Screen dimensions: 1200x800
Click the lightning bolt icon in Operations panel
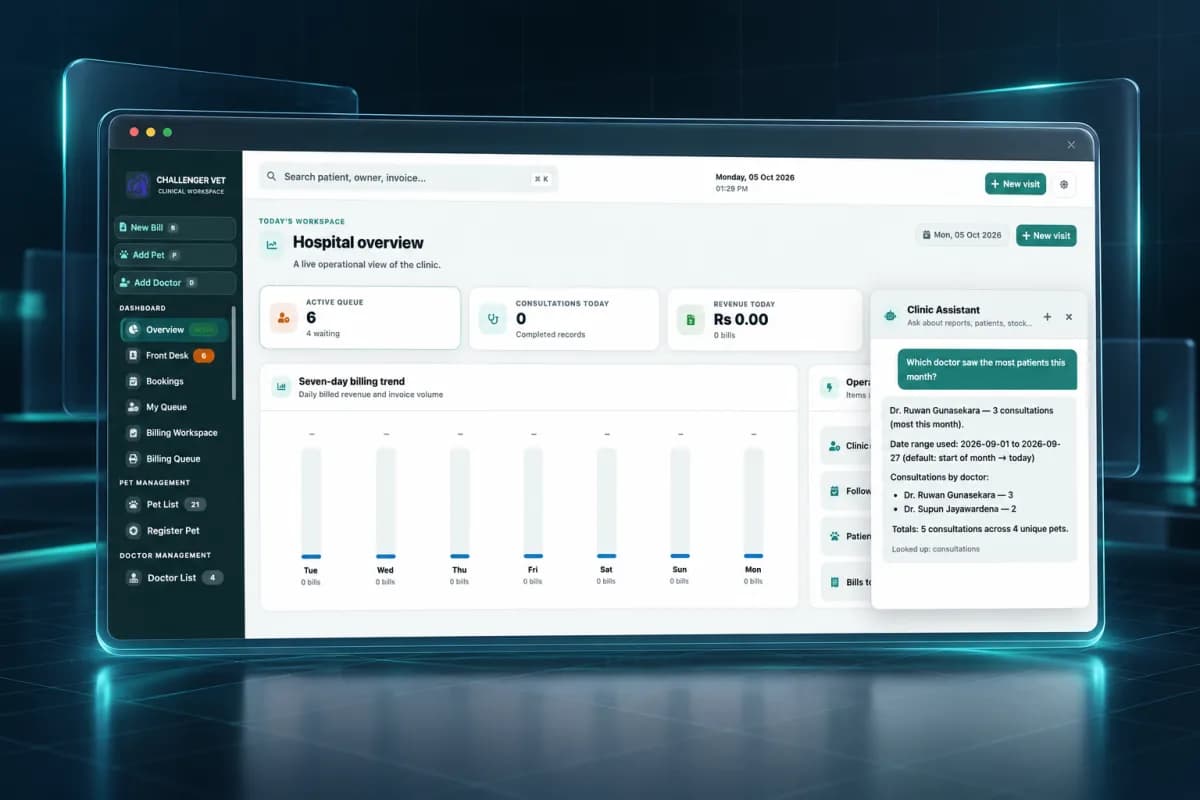(x=829, y=387)
